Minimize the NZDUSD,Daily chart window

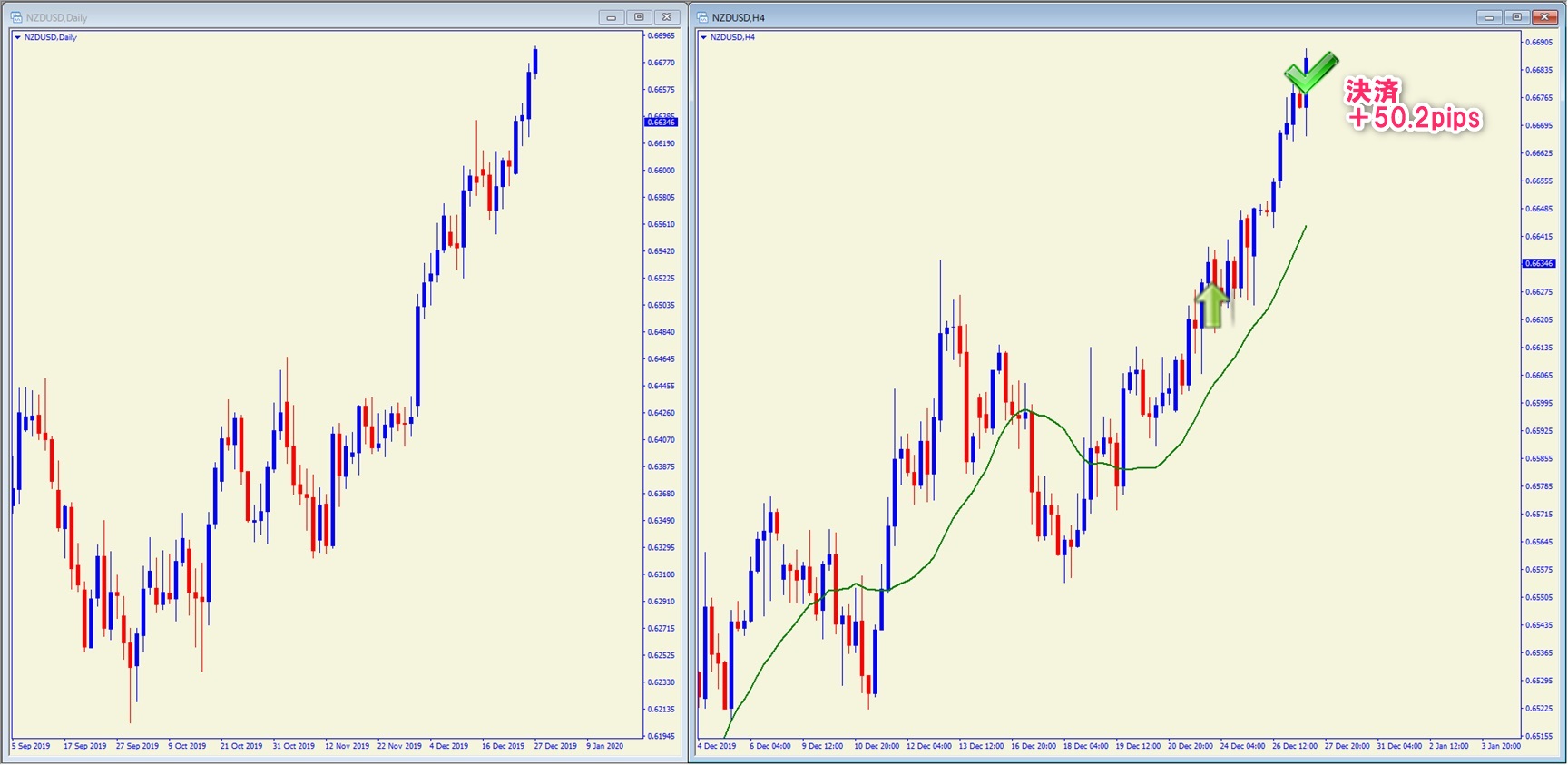tap(612, 17)
